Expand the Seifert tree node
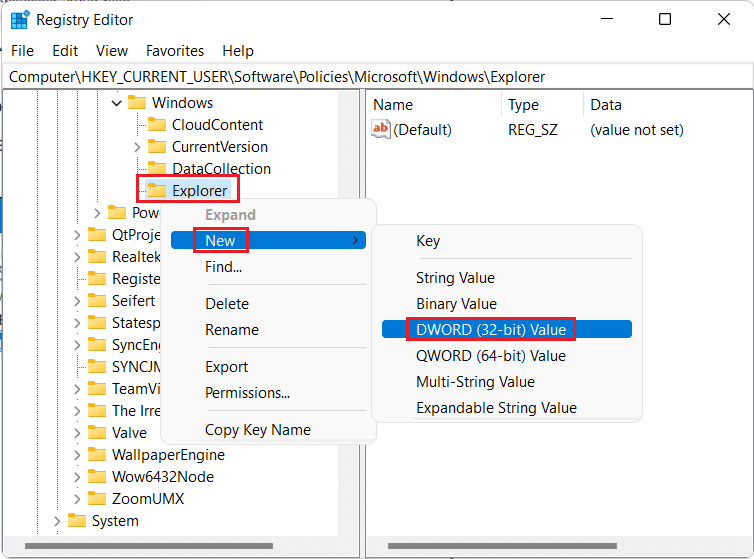Viewport: 754px width, 559px height. 77,301
